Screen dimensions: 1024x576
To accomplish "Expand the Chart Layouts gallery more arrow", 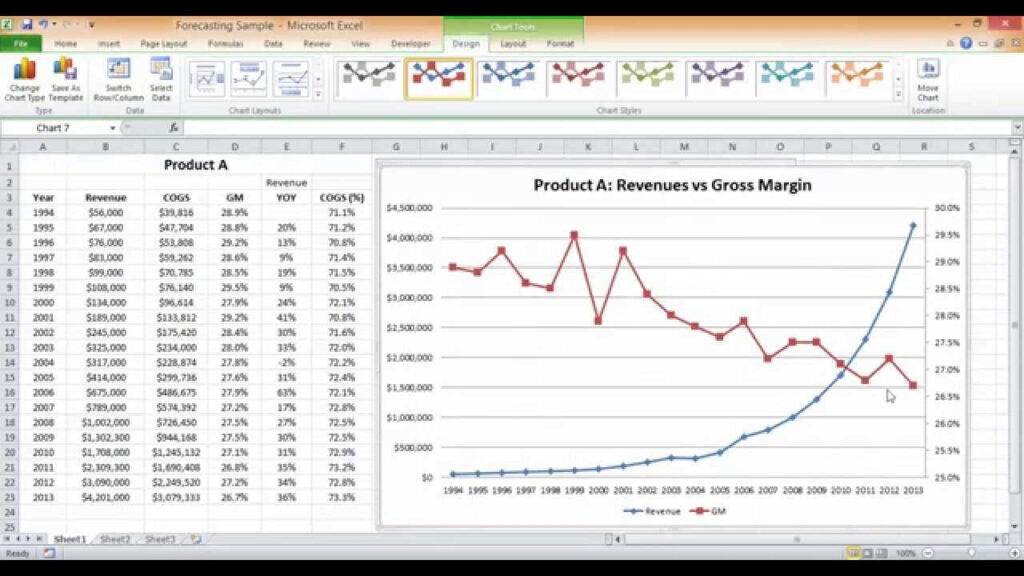I will coord(318,95).
